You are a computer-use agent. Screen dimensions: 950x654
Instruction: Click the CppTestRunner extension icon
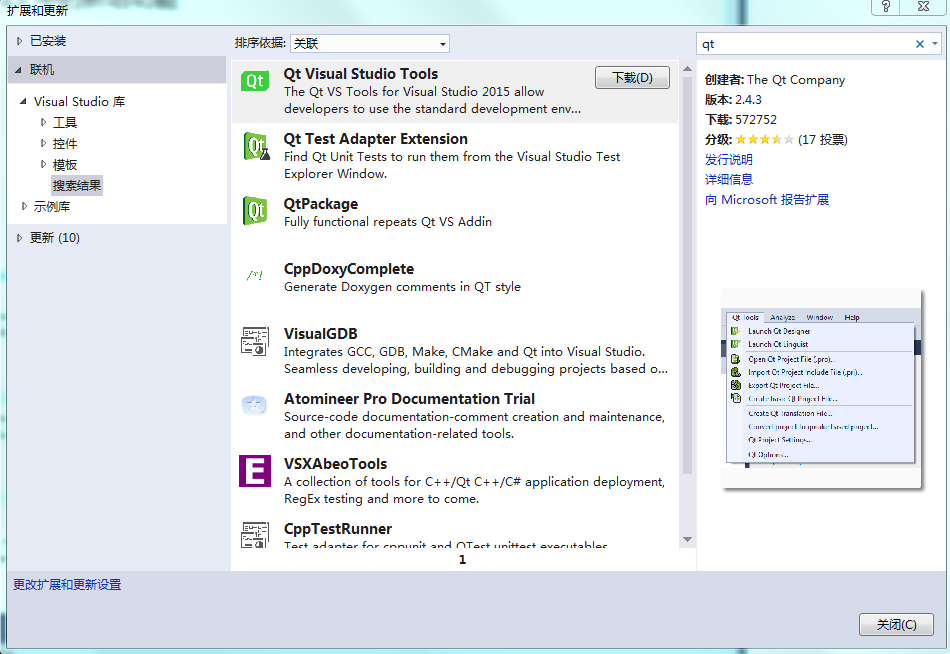255,535
